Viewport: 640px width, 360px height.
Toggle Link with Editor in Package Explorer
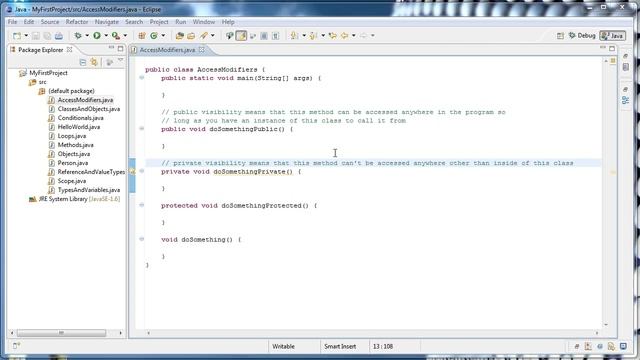94,62
